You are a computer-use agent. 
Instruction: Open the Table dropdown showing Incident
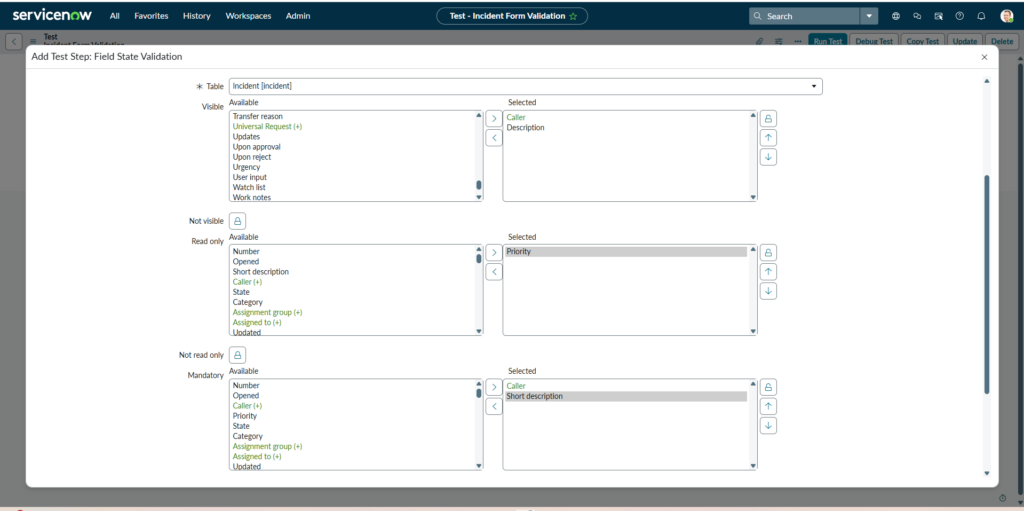pyautogui.click(x=525, y=86)
